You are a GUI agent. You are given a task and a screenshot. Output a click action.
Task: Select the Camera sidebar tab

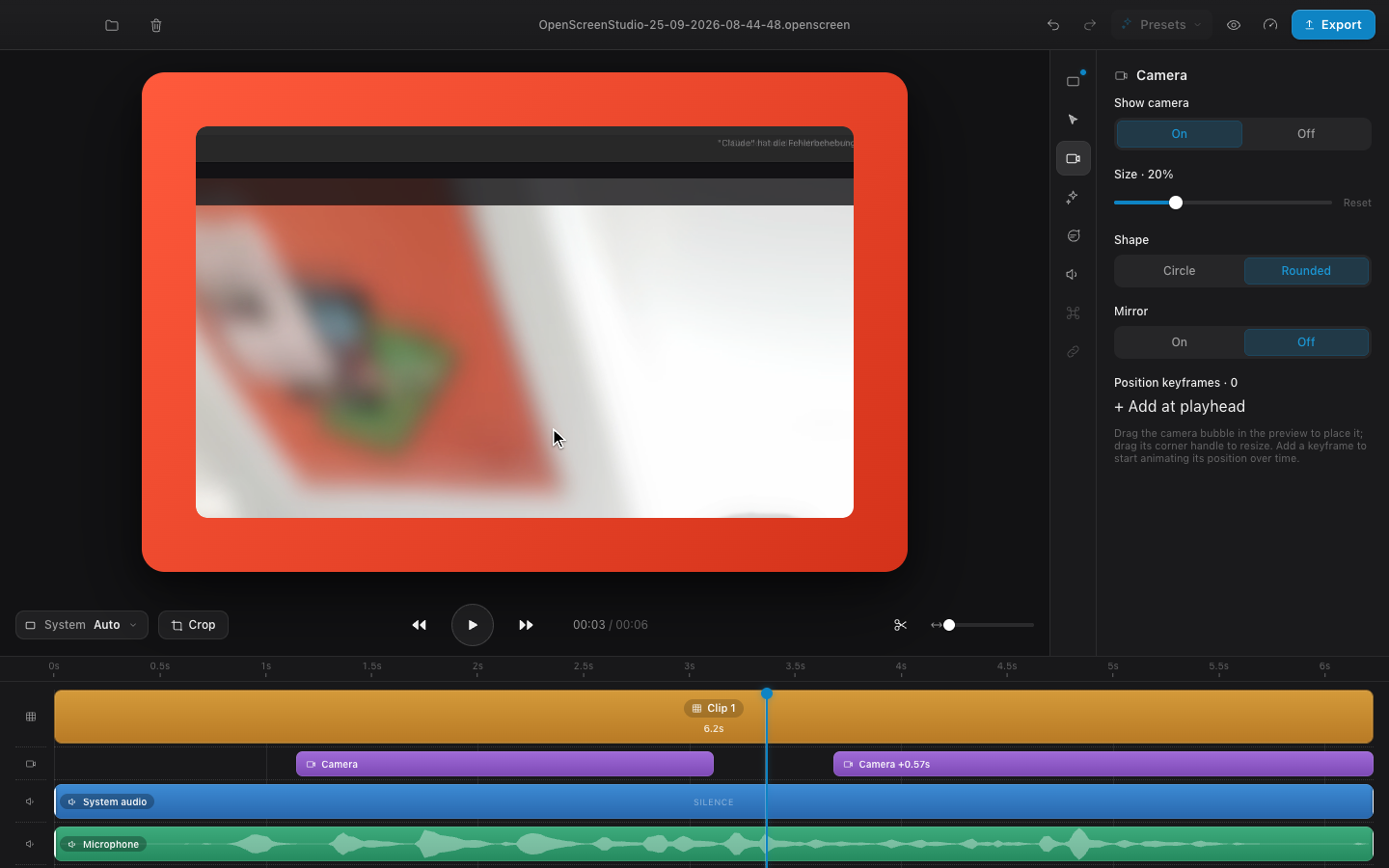point(1073,158)
